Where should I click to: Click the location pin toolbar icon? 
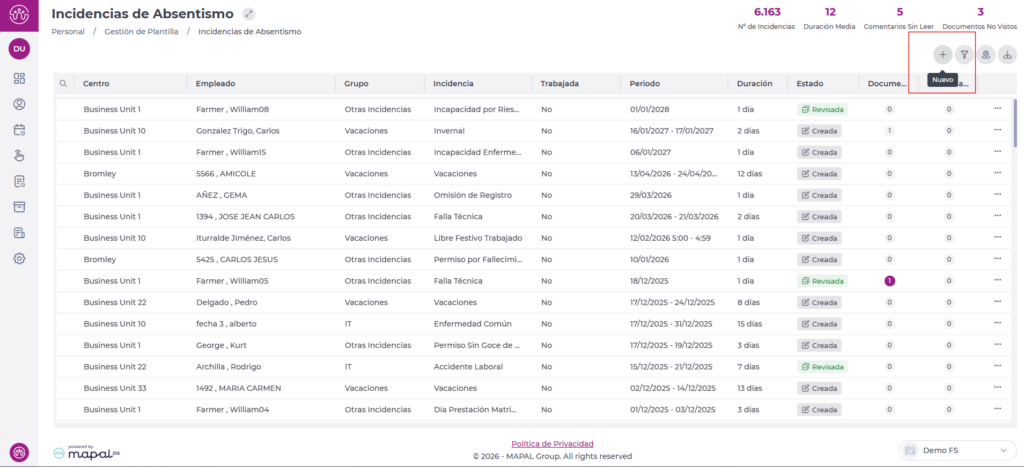(x=986, y=55)
